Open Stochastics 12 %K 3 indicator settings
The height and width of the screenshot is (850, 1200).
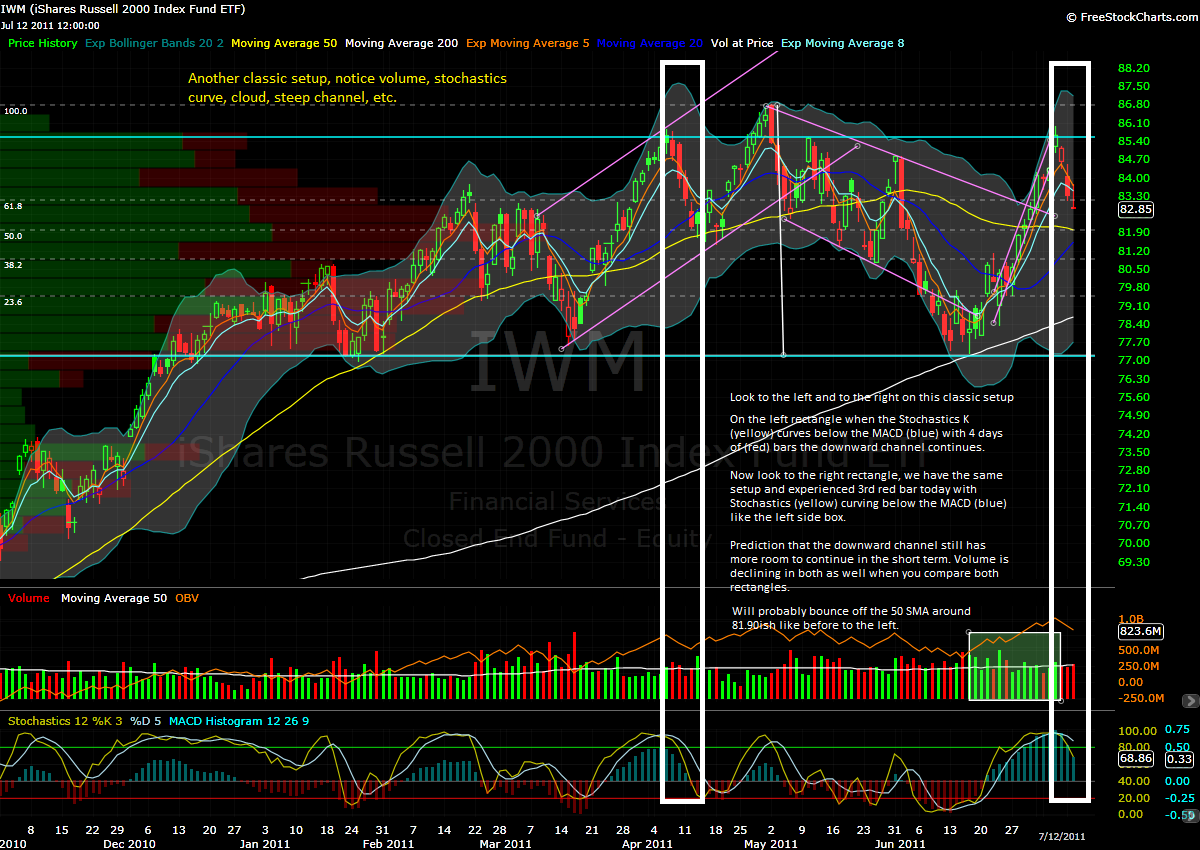(x=66, y=720)
